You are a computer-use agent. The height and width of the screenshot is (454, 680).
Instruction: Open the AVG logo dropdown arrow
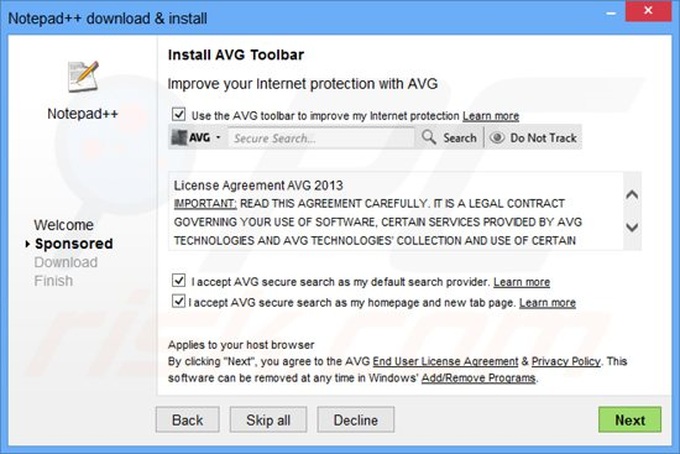218,137
